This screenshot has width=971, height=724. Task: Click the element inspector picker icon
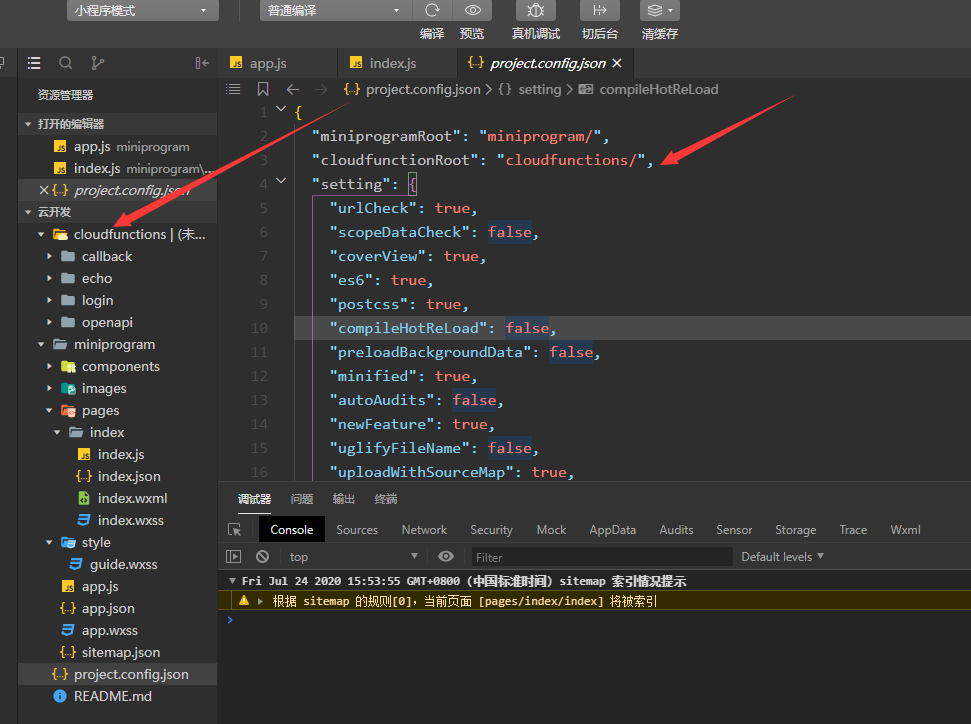tap(235, 530)
